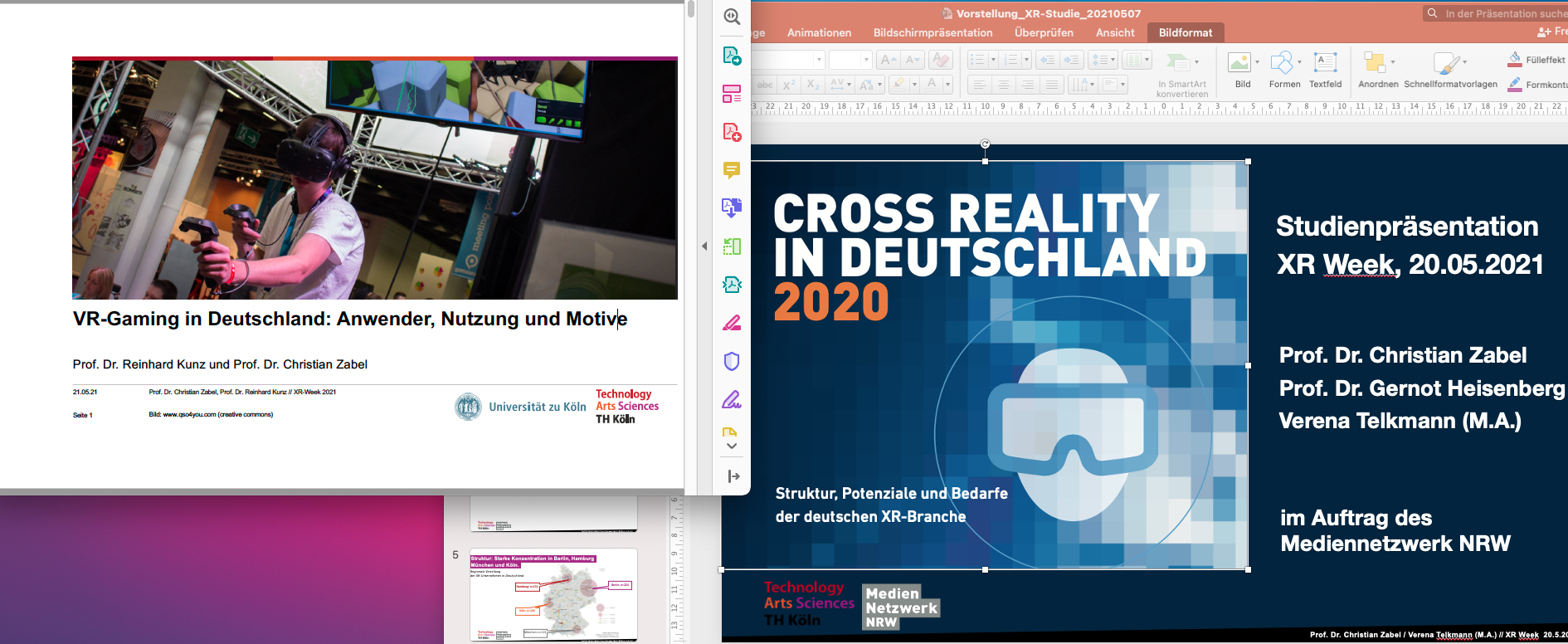Image resolution: width=1568 pixels, height=644 pixels.
Task: Select the Bildformat ribbon tab
Action: pos(1186,32)
